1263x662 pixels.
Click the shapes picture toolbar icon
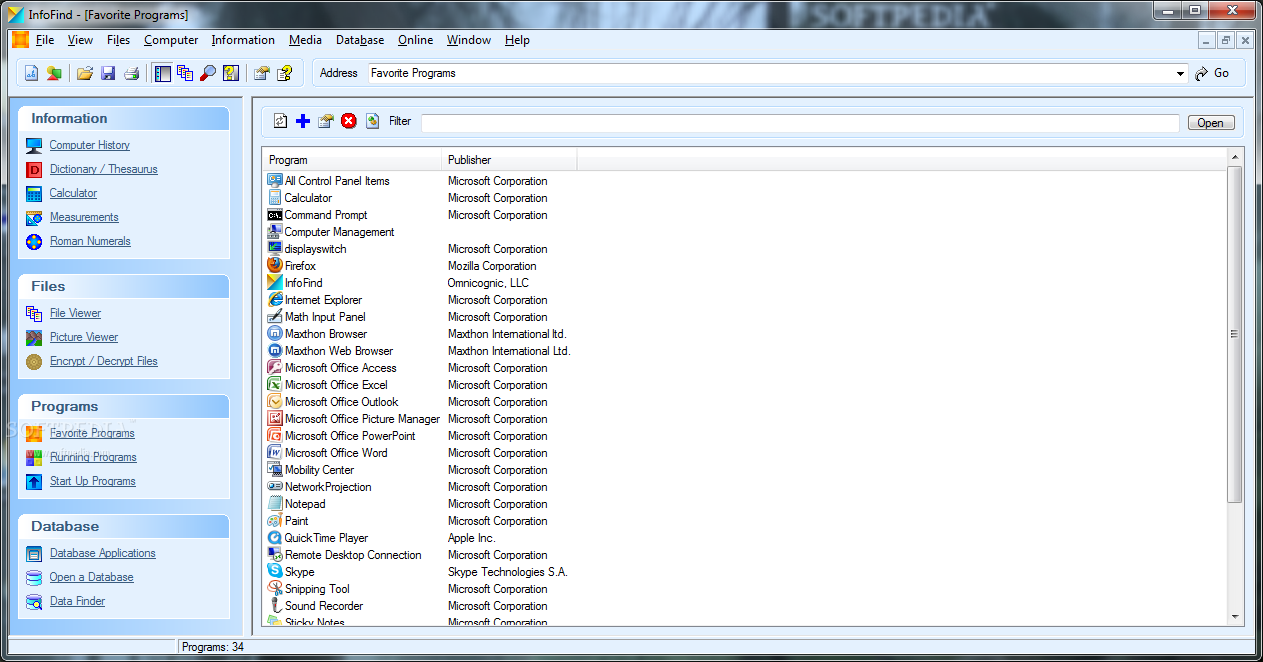point(54,73)
